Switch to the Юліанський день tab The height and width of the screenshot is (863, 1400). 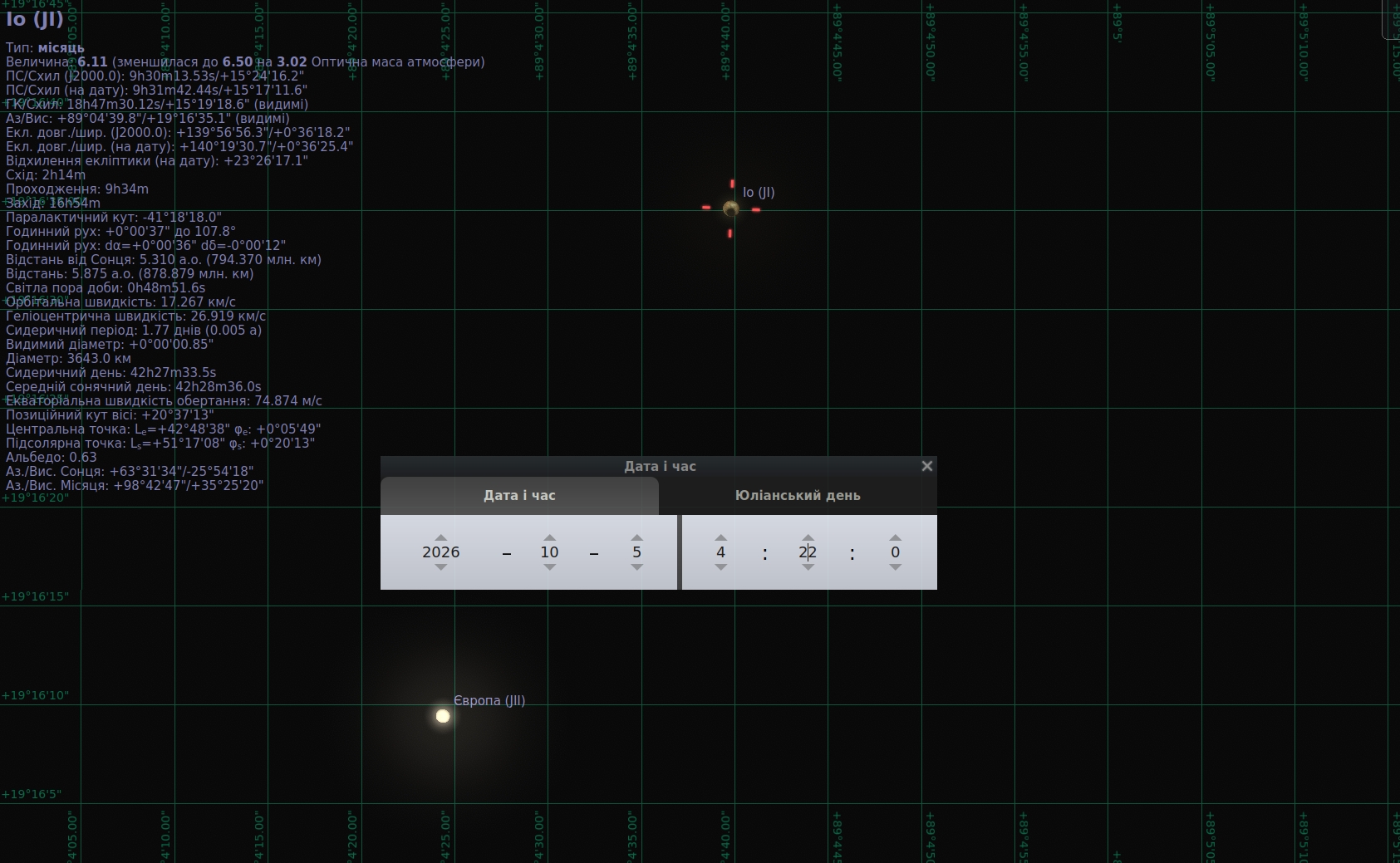coord(798,496)
